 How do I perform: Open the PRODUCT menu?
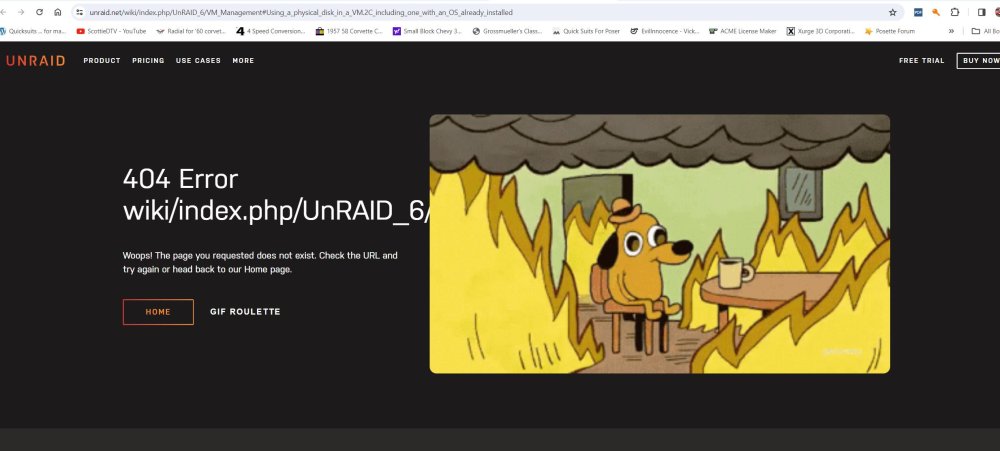pos(102,61)
